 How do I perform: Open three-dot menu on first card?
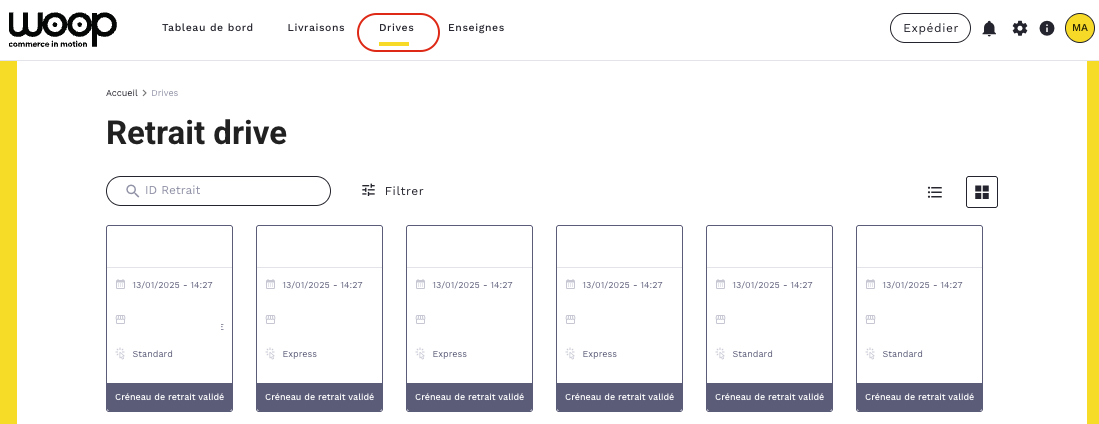pyautogui.click(x=222, y=327)
